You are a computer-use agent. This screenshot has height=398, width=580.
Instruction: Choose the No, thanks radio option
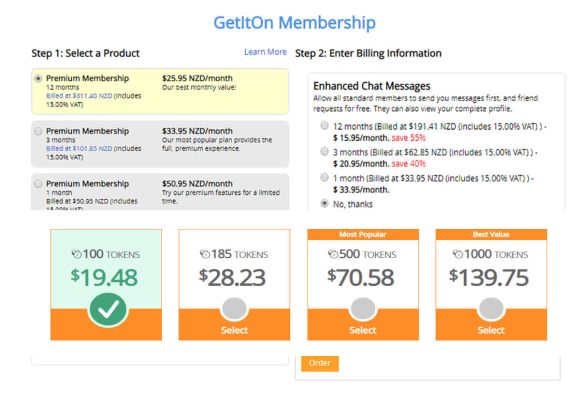(324, 203)
